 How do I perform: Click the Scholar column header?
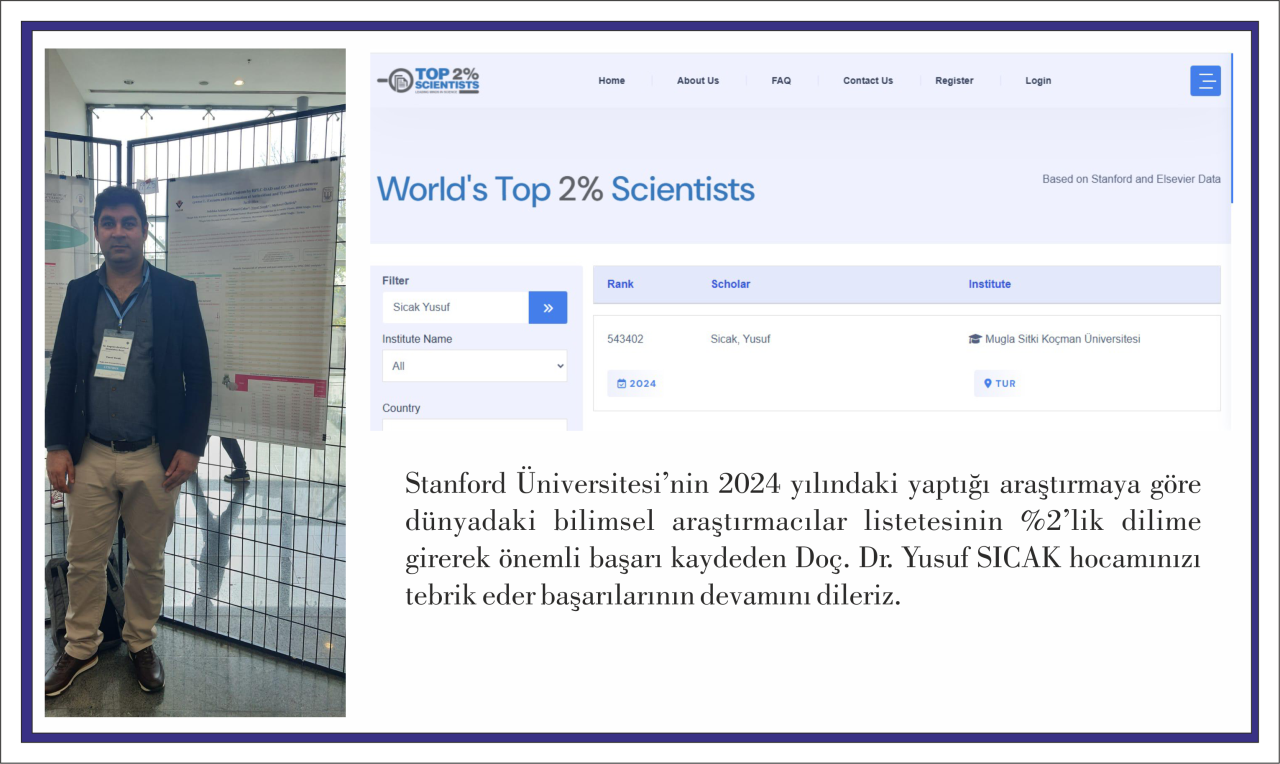[730, 284]
